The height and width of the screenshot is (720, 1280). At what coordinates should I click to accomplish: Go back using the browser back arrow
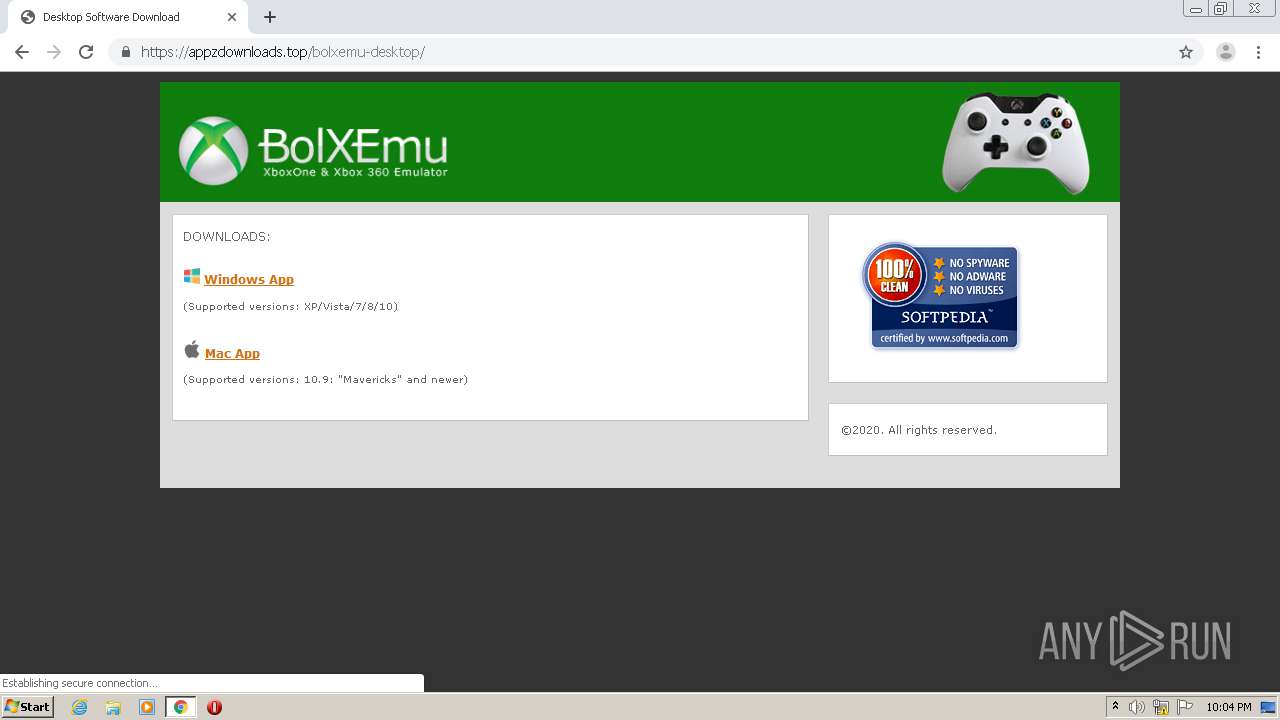[x=22, y=52]
